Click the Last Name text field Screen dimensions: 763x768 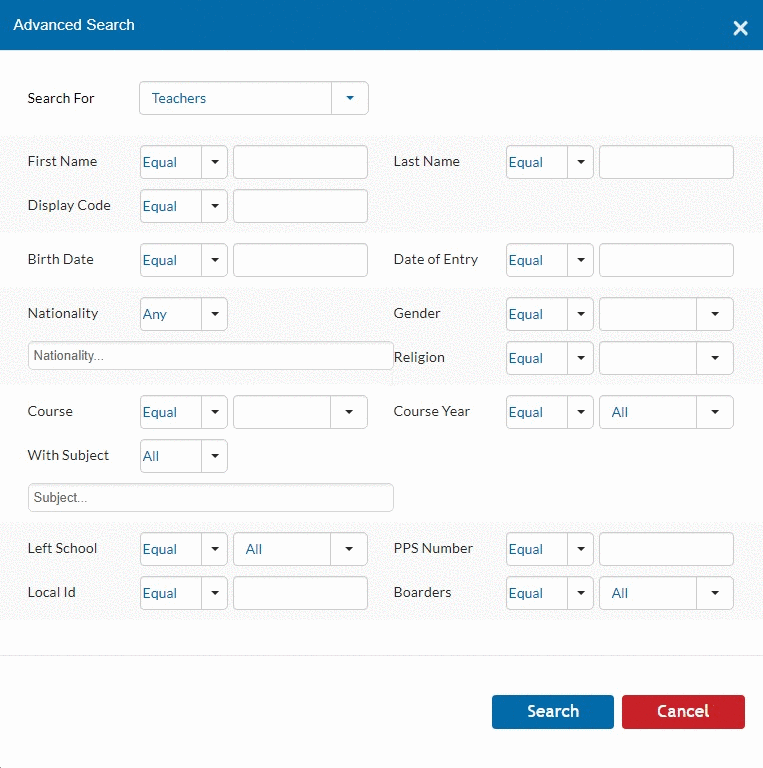[666, 162]
